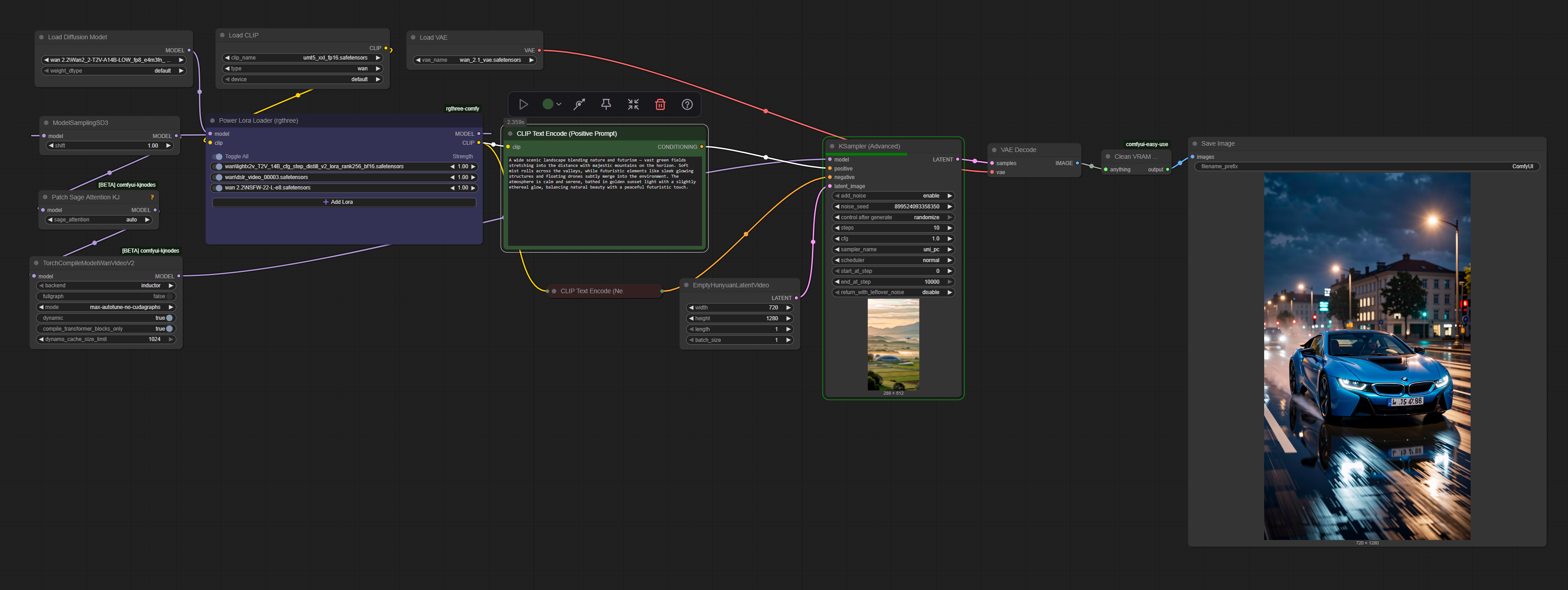Click filename_prefix ComfyUI input field

coord(1366,166)
